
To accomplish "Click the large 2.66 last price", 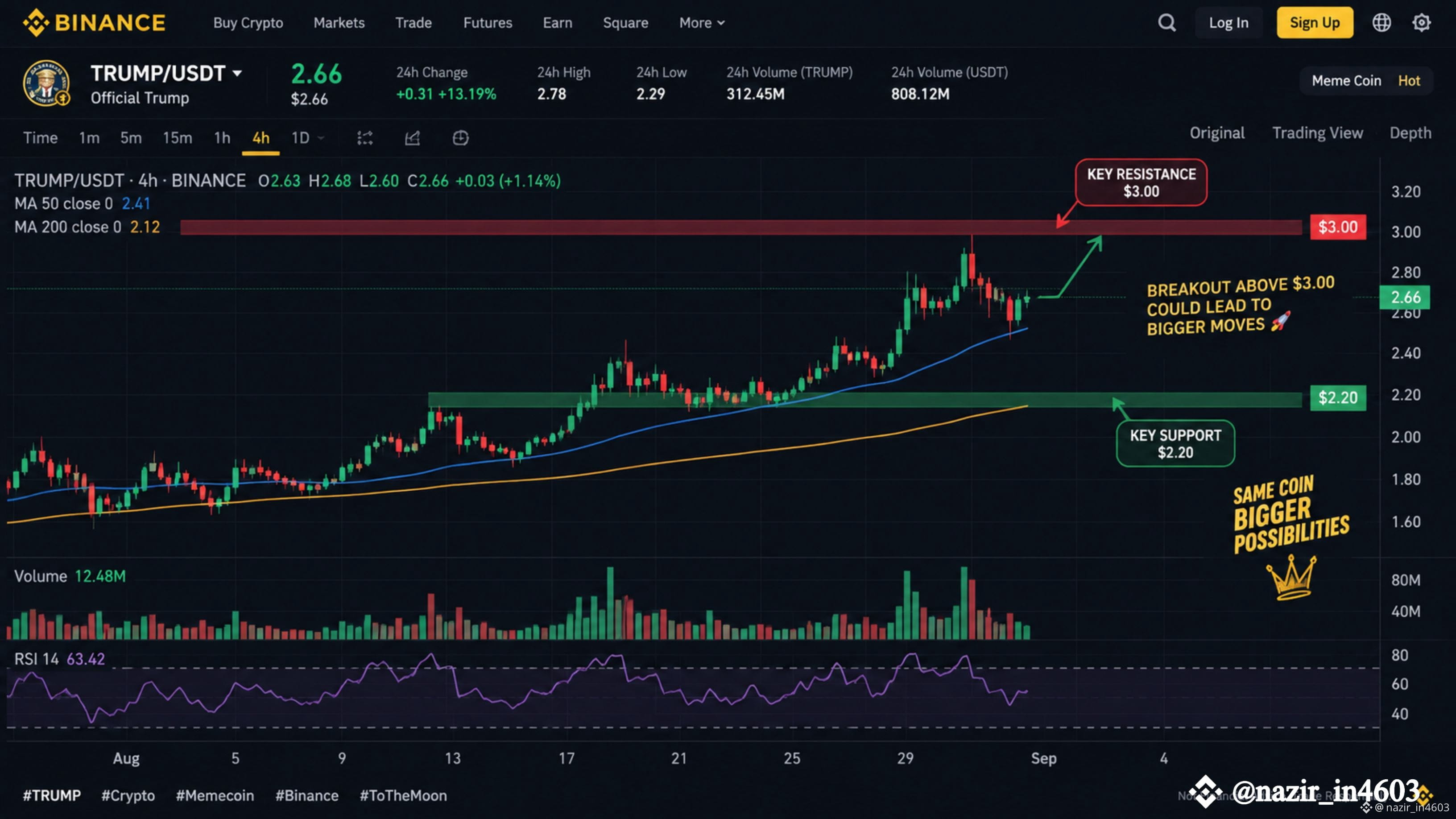I will pos(316,74).
